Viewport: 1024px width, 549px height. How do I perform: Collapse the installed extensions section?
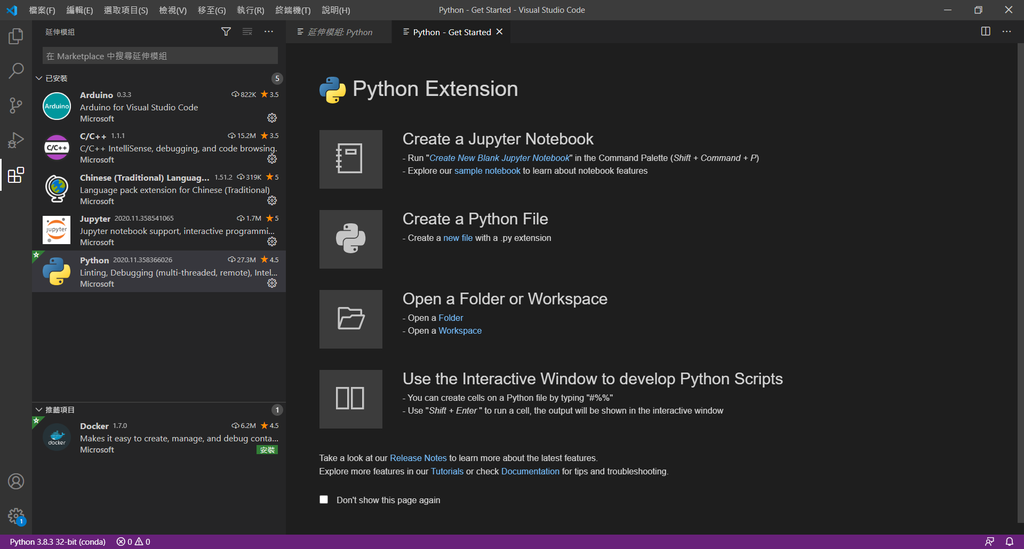point(39,78)
